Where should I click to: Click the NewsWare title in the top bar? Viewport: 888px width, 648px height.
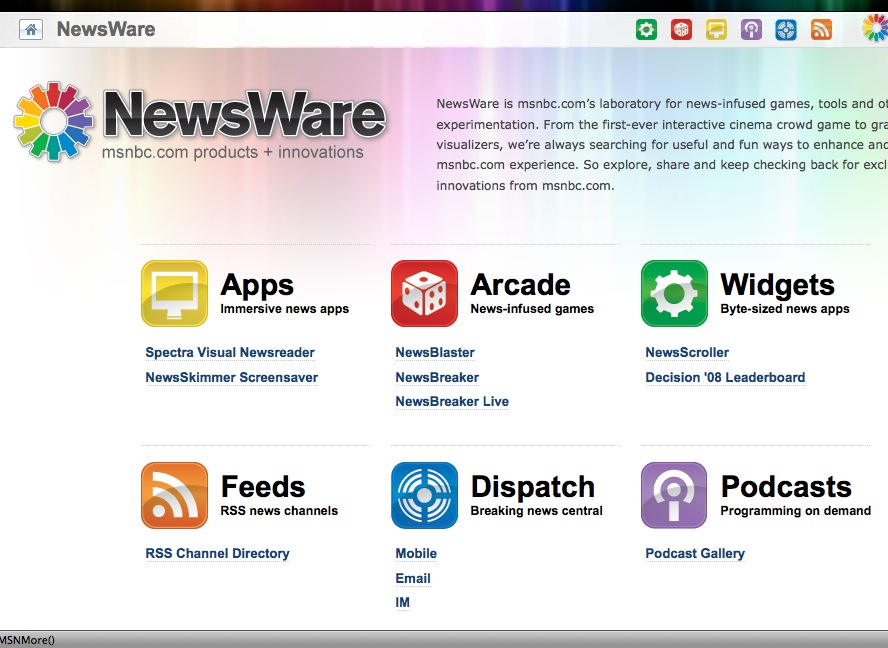click(x=106, y=29)
